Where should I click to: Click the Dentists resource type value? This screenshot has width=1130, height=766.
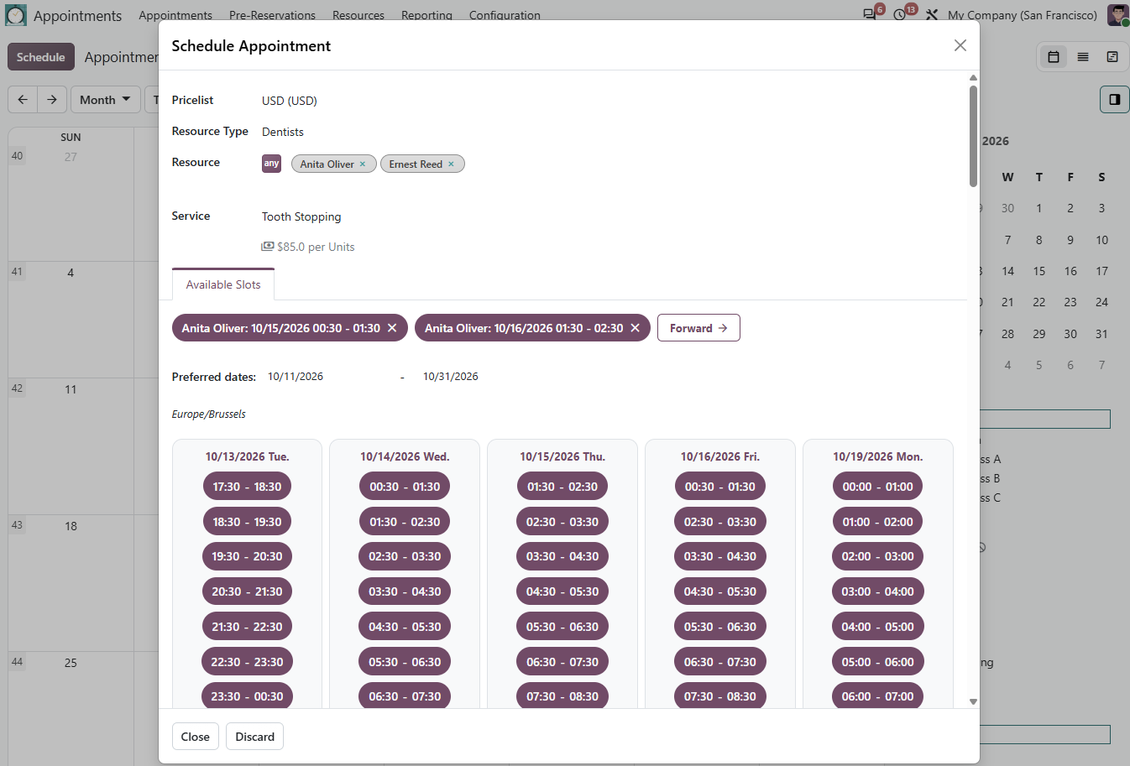tap(282, 132)
